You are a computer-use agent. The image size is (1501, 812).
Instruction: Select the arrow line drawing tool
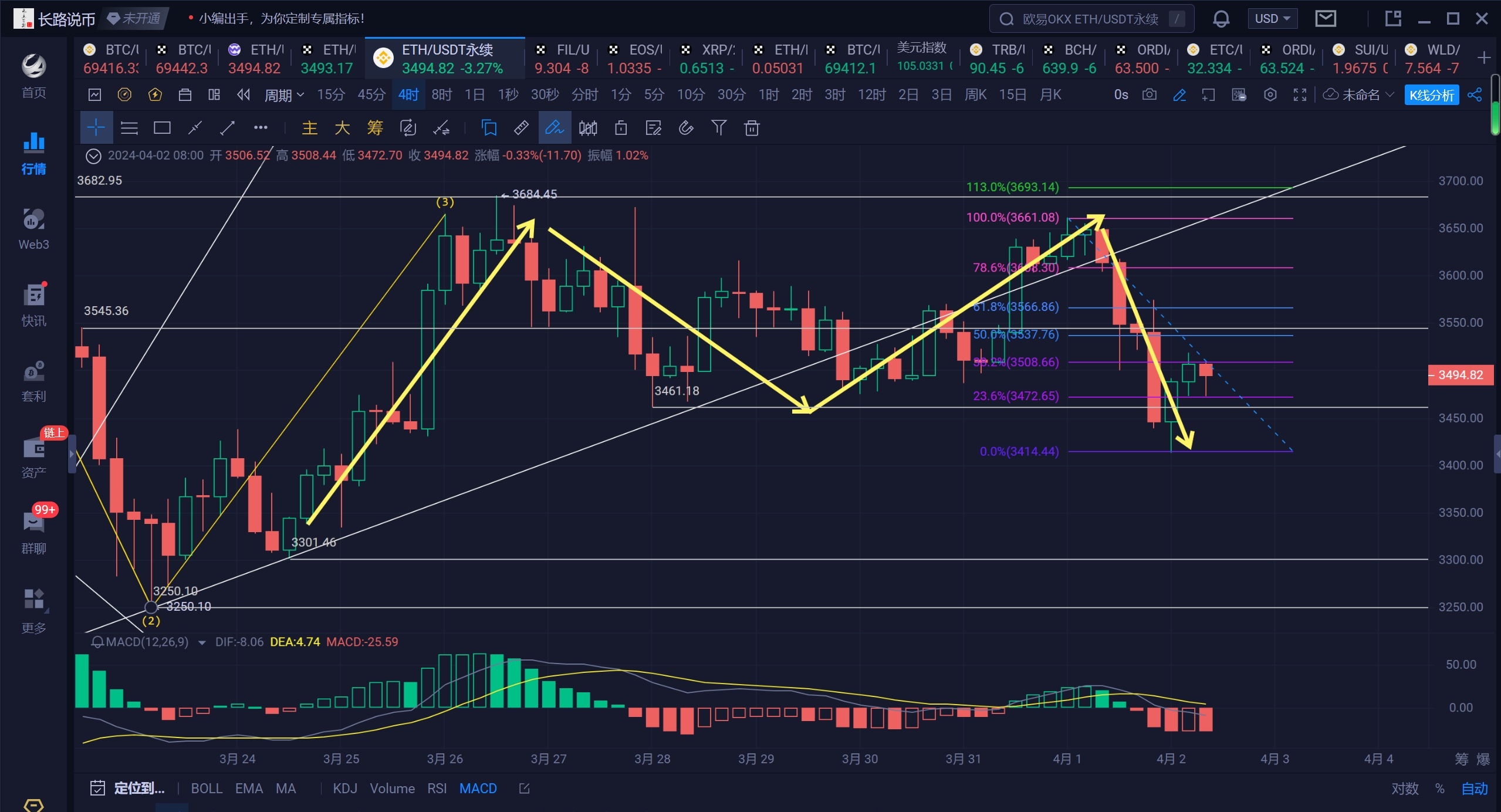click(228, 127)
